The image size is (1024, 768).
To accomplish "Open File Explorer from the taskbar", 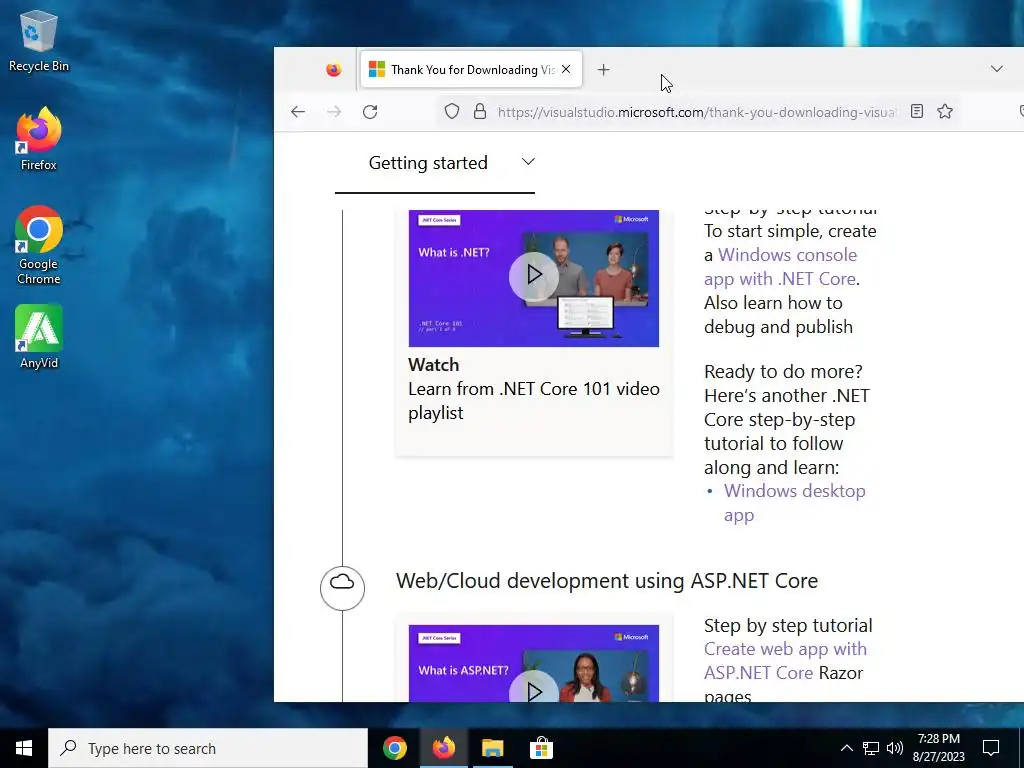I will (x=492, y=748).
